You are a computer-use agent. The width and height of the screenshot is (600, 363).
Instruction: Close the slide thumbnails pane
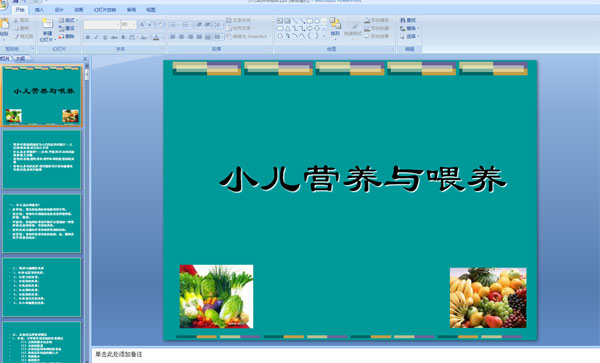click(85, 59)
